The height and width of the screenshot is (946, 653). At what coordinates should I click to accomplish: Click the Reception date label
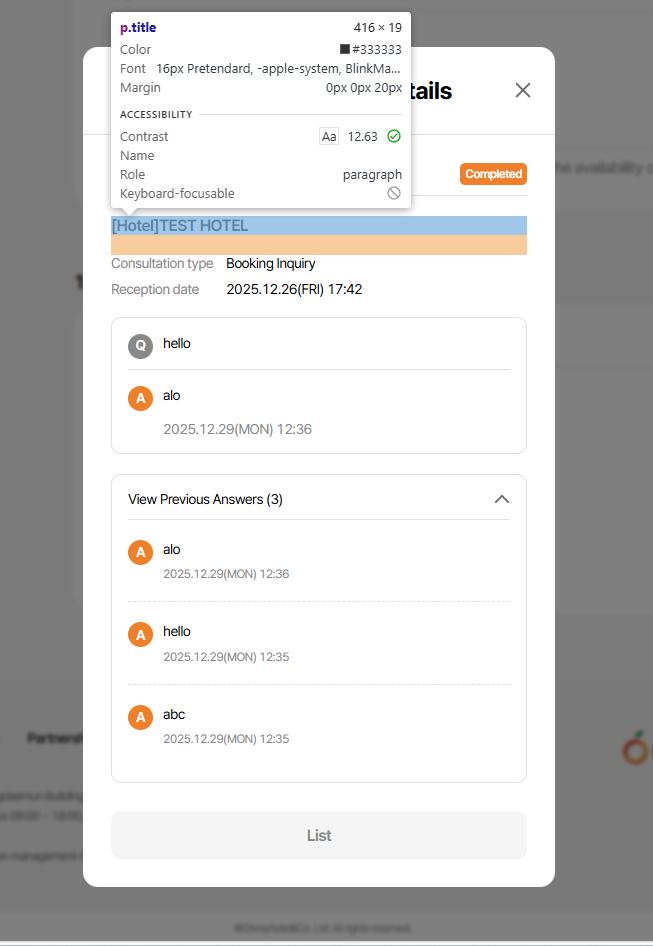tap(155, 290)
